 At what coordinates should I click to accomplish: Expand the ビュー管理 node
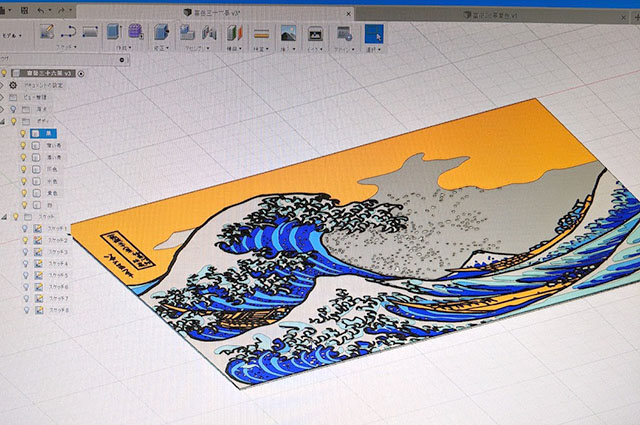(x=2, y=97)
